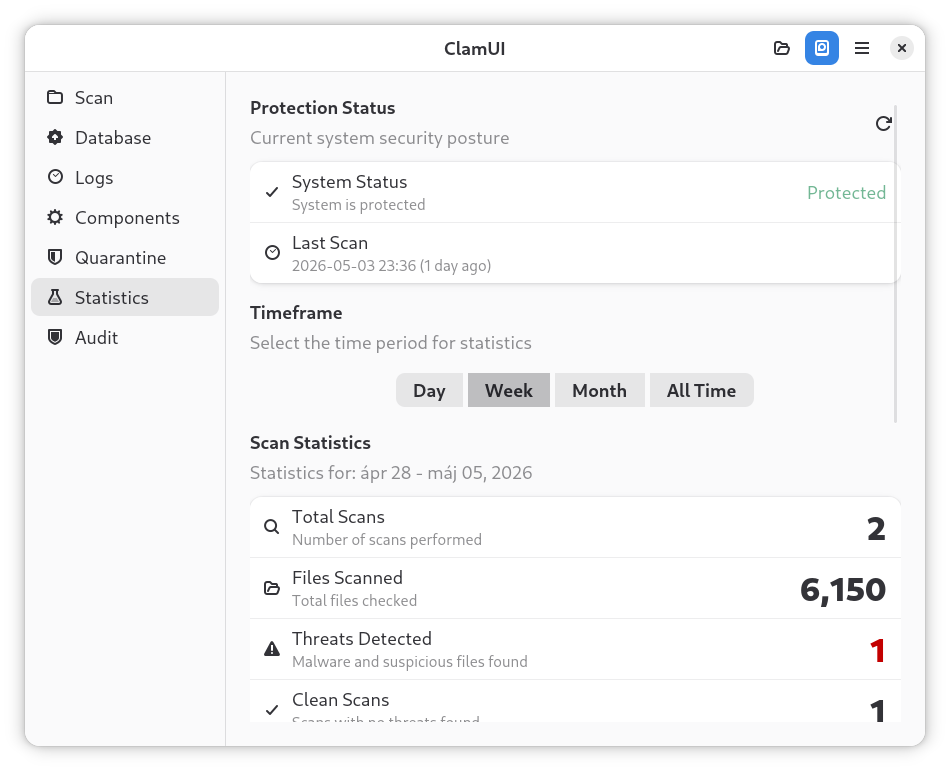Refresh the protection status
Image resolution: width=950 pixels, height=771 pixels.
coord(883,124)
